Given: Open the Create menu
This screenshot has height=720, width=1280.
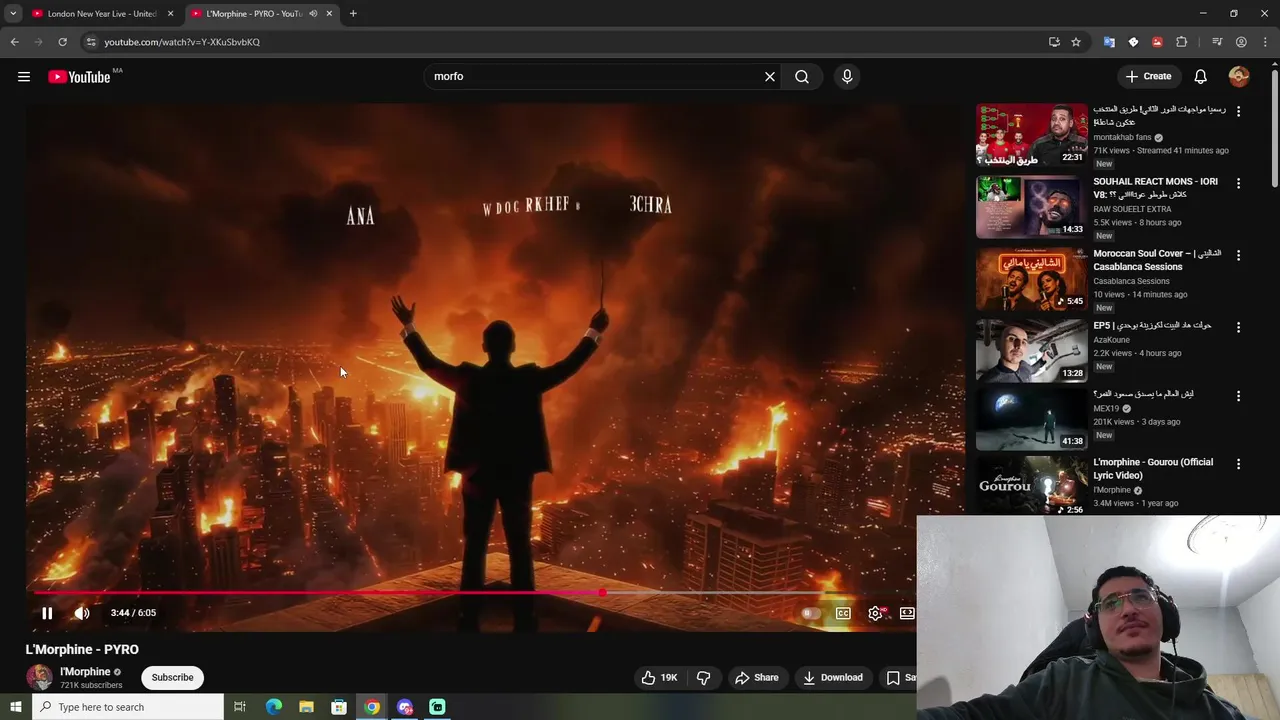Looking at the screenshot, I should point(1148,77).
